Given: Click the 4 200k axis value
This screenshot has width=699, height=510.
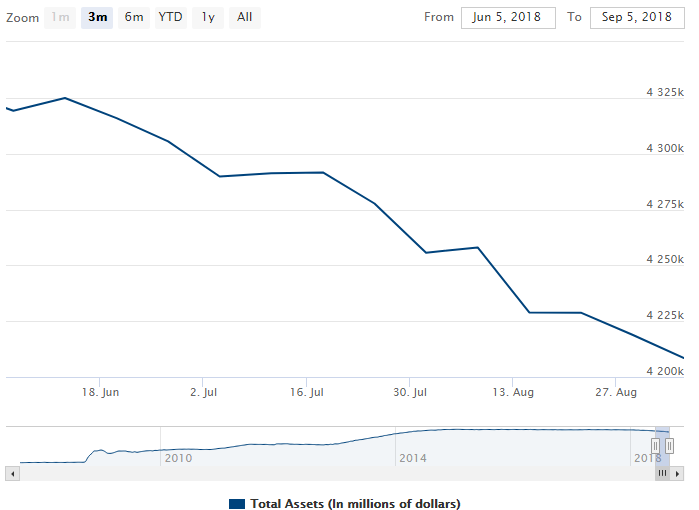Looking at the screenshot, I should pyautogui.click(x=665, y=371).
